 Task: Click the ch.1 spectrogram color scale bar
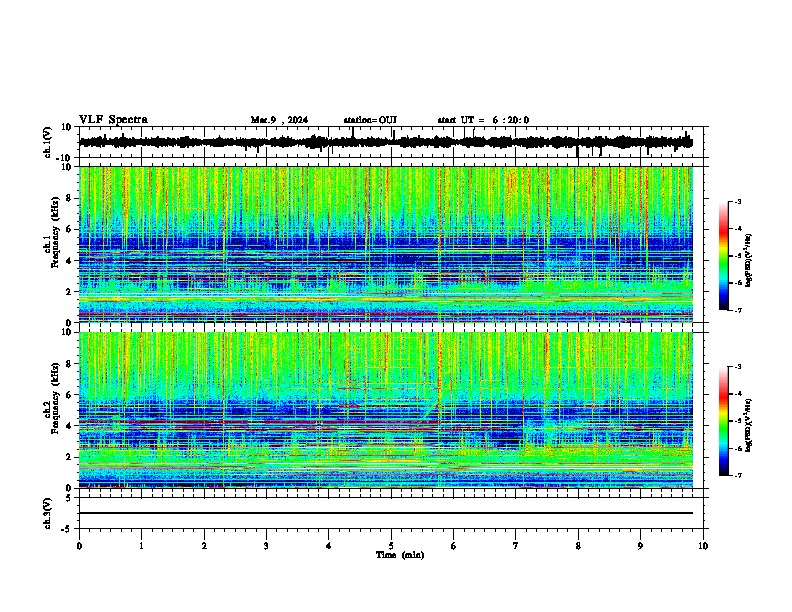coord(724,256)
